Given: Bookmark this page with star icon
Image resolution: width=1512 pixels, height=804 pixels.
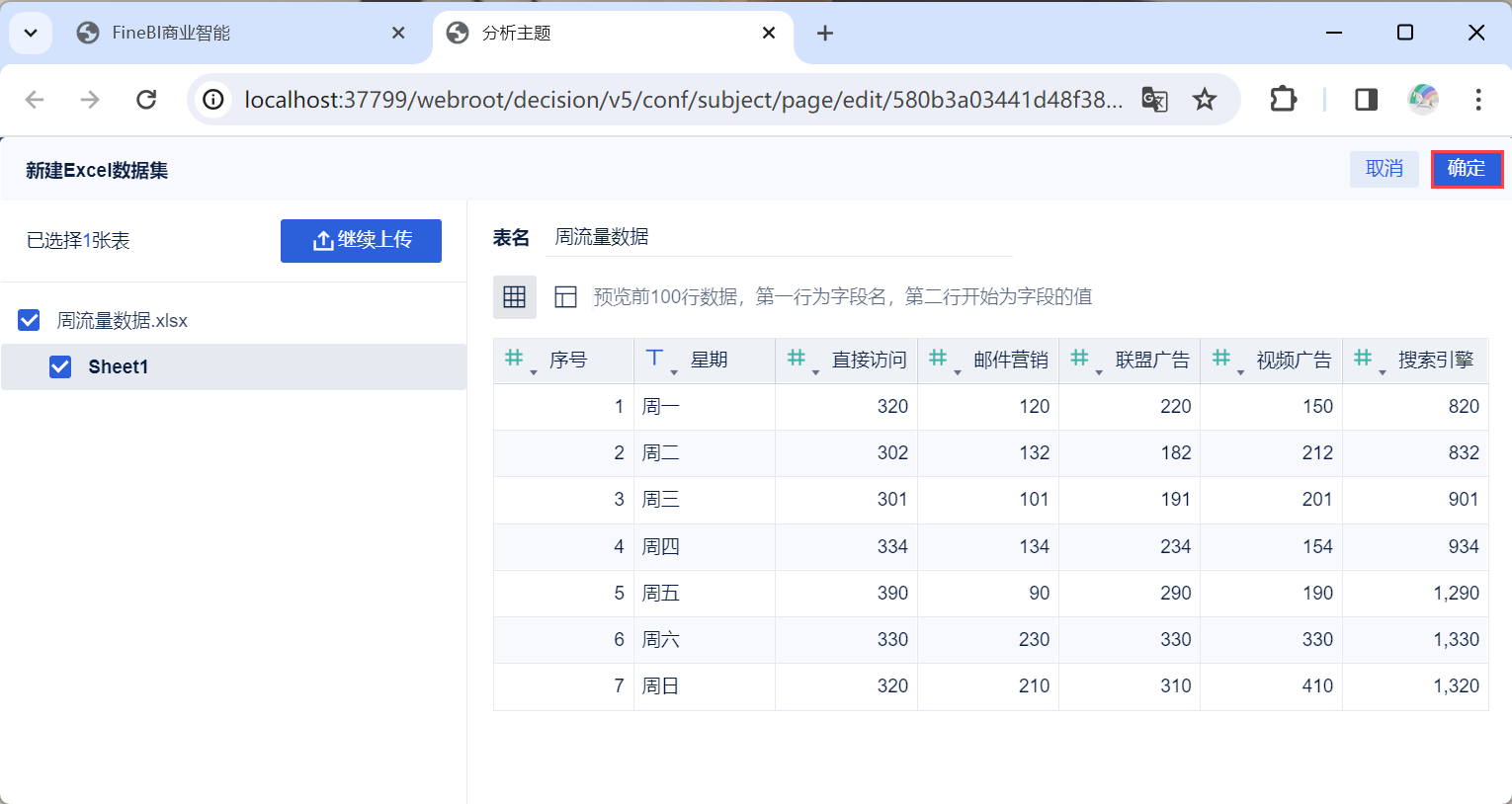Looking at the screenshot, I should tap(1204, 99).
